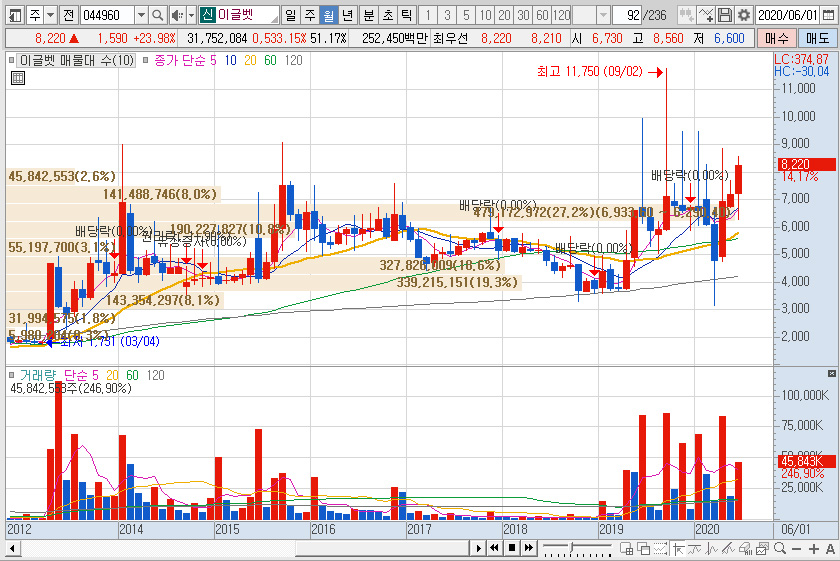This screenshot has width=840, height=561.
Task: Click the A text tool icon
Action: (x=830, y=549)
